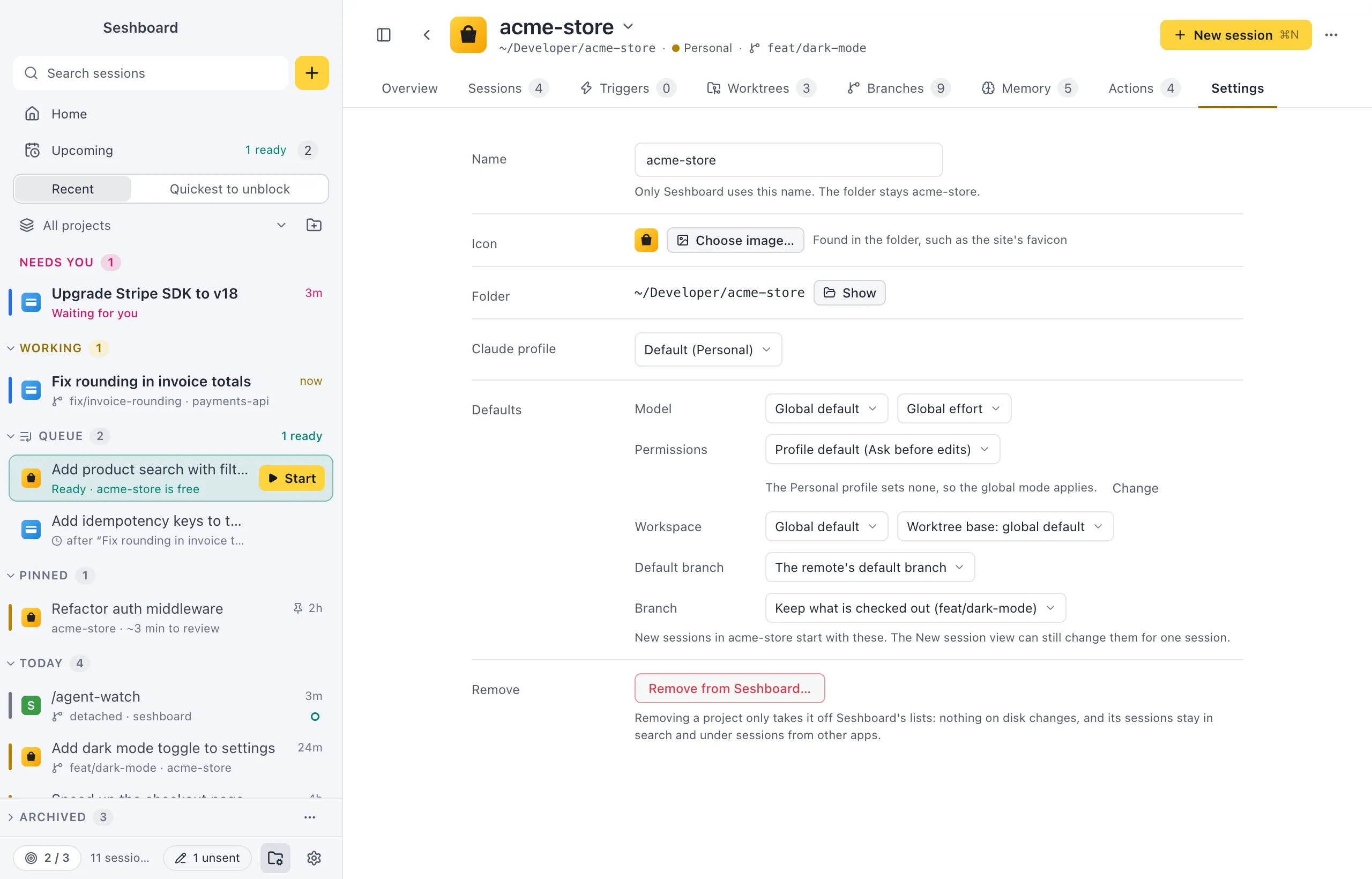The image size is (1372, 879).
Task: Switch the list to Recent
Action: point(72,189)
